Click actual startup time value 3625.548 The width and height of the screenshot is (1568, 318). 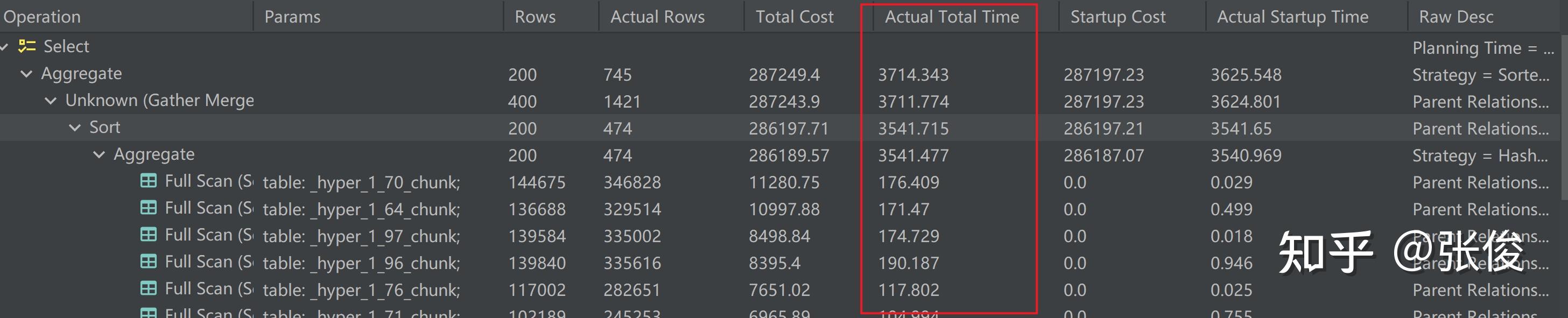(1246, 75)
